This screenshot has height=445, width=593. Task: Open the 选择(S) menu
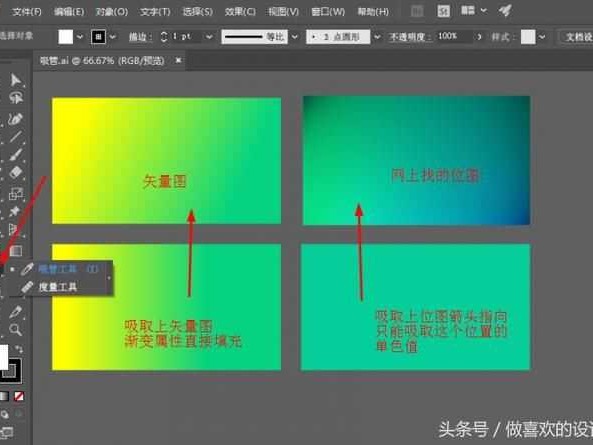point(197,12)
